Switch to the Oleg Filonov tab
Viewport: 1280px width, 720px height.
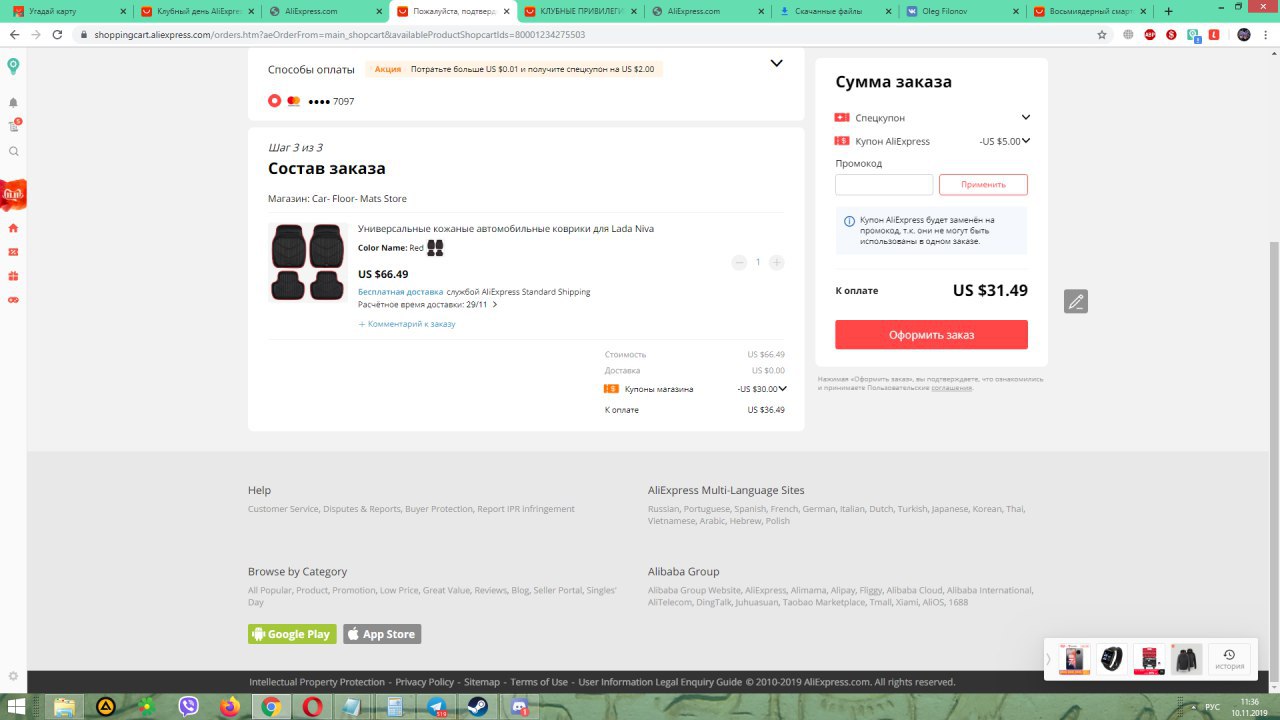coord(963,11)
